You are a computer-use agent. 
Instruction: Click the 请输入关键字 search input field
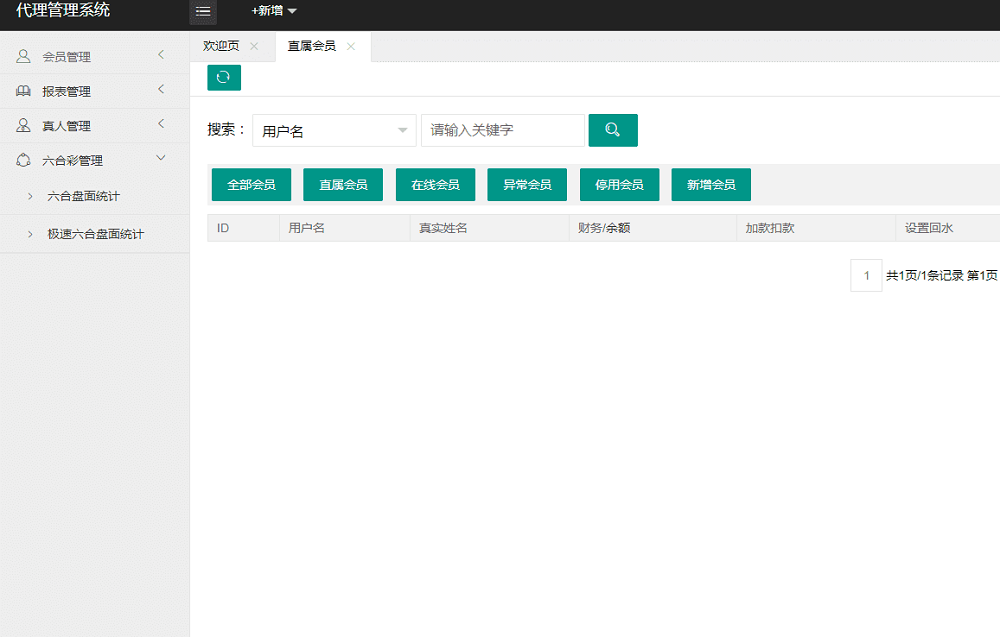(x=502, y=130)
